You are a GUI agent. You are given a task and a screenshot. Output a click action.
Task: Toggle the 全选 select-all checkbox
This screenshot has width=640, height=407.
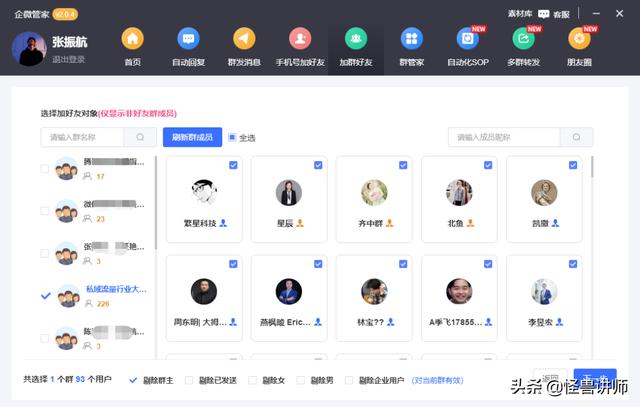pos(232,137)
